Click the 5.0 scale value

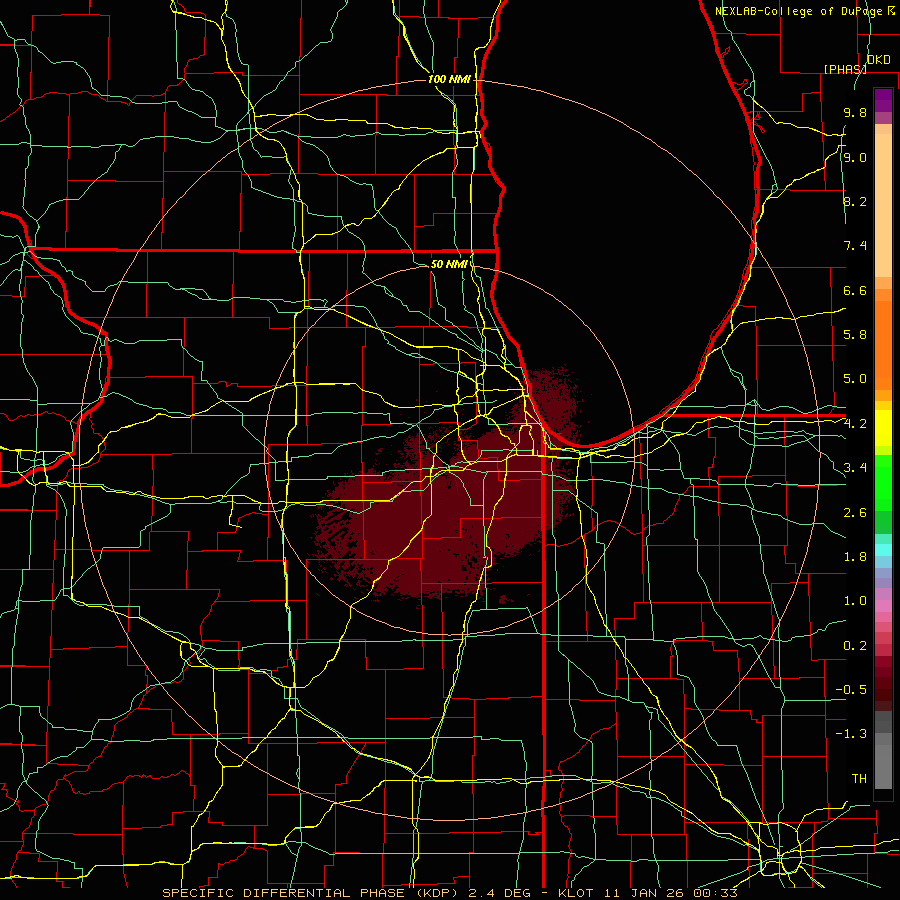[x=855, y=379]
